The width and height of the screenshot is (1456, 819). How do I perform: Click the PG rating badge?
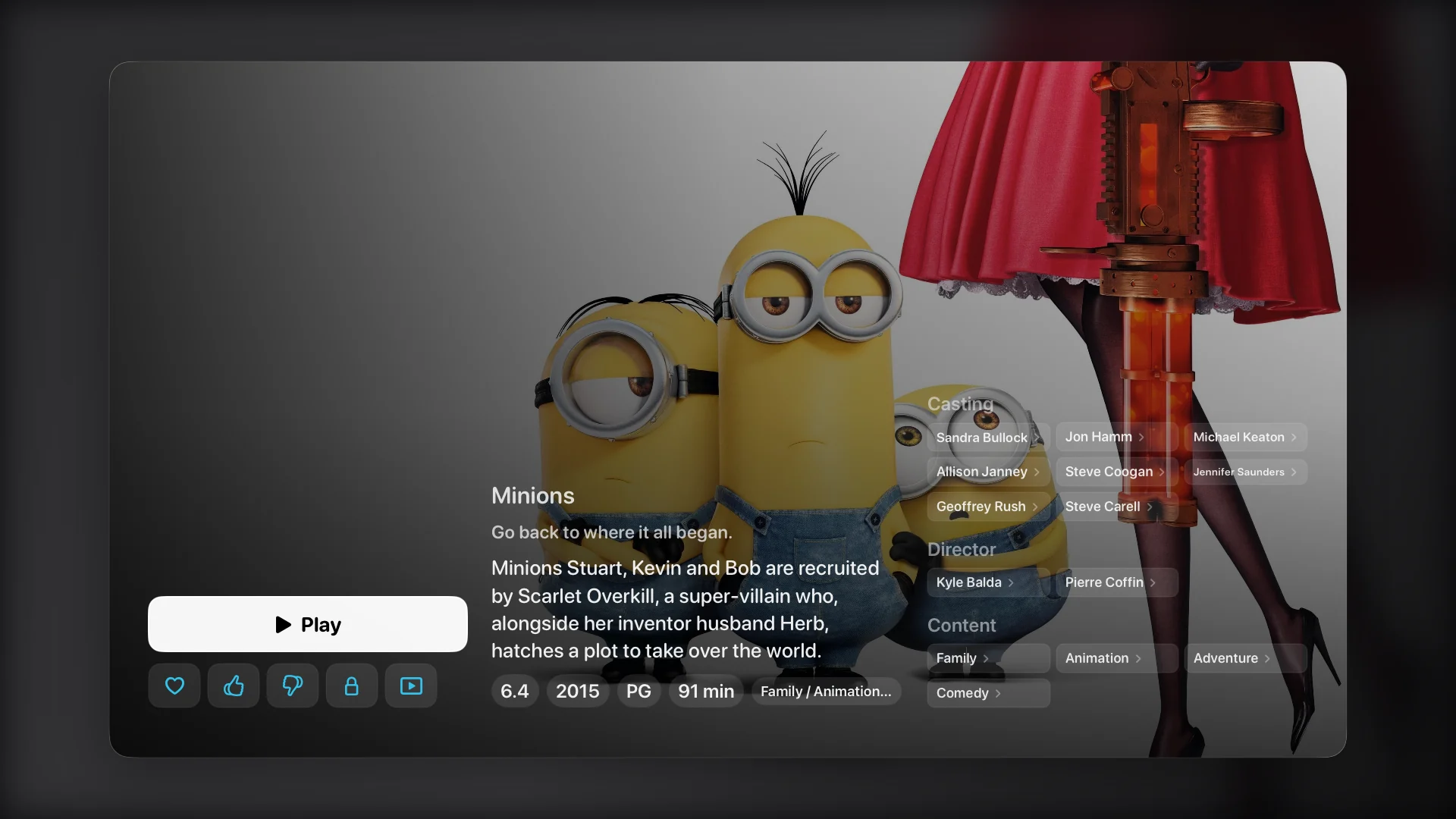tap(639, 691)
